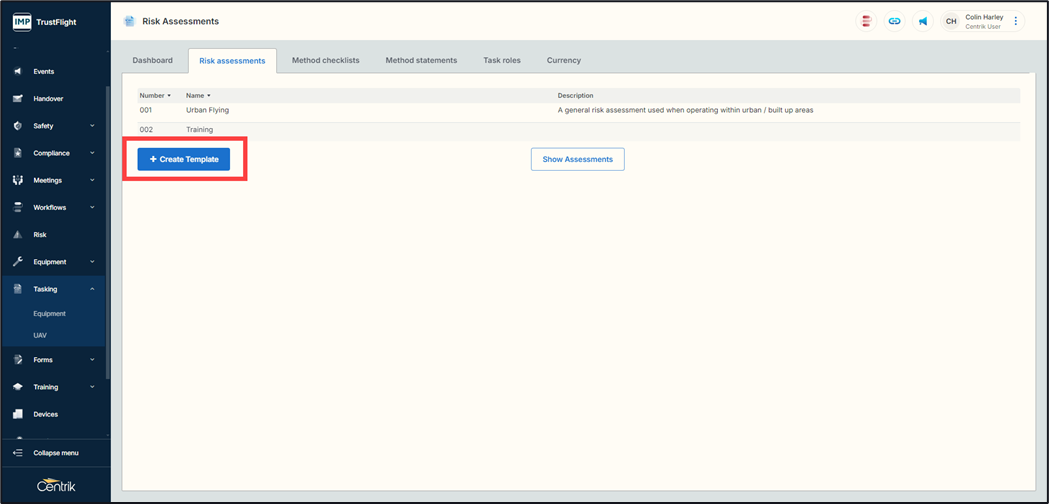Viewport: 1049px width, 504px height.
Task: Open the Handover sidebar item
Action: (x=47, y=99)
